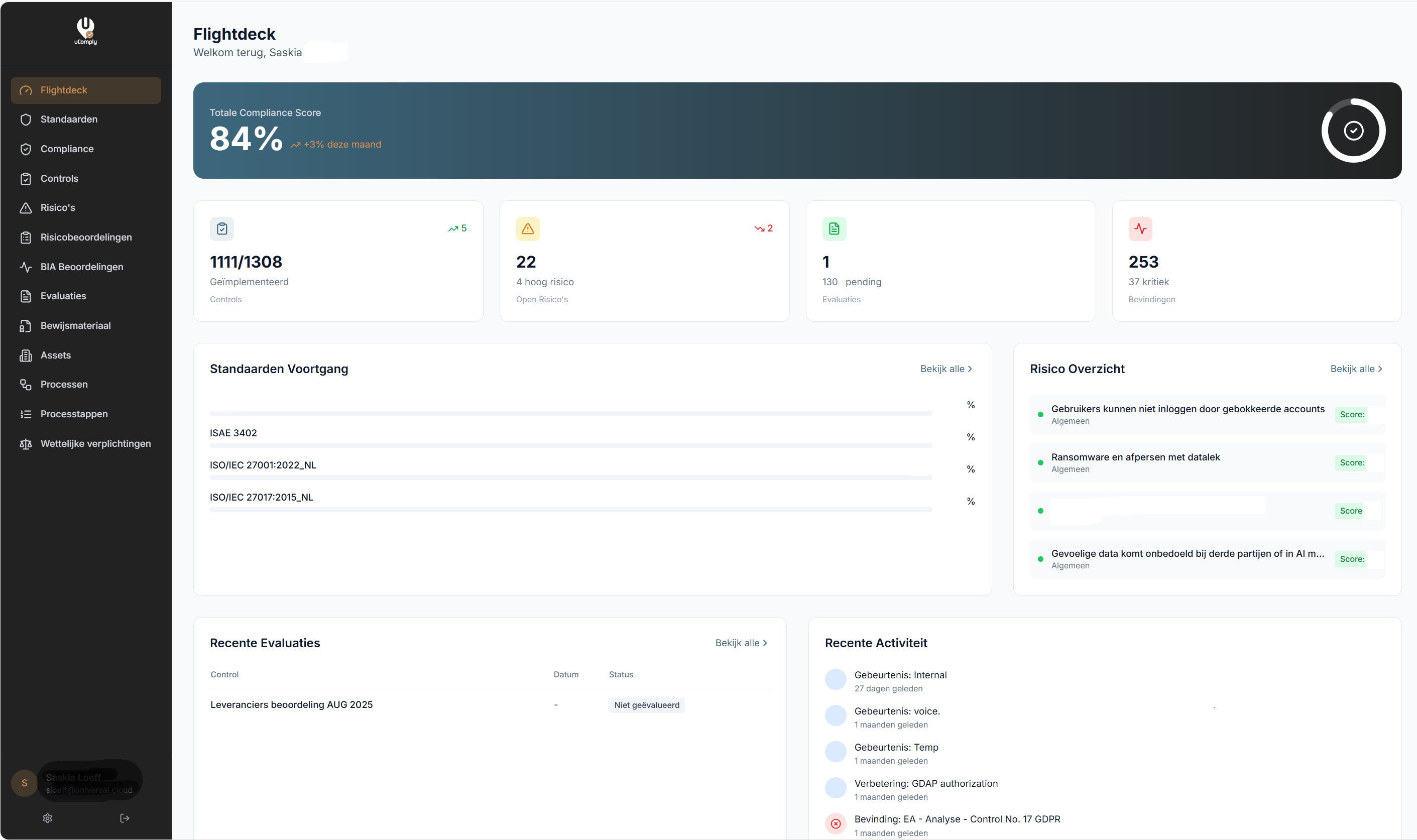The image size is (1417, 840).
Task: Select the Standaarden shield icon in sidebar
Action: [26, 119]
